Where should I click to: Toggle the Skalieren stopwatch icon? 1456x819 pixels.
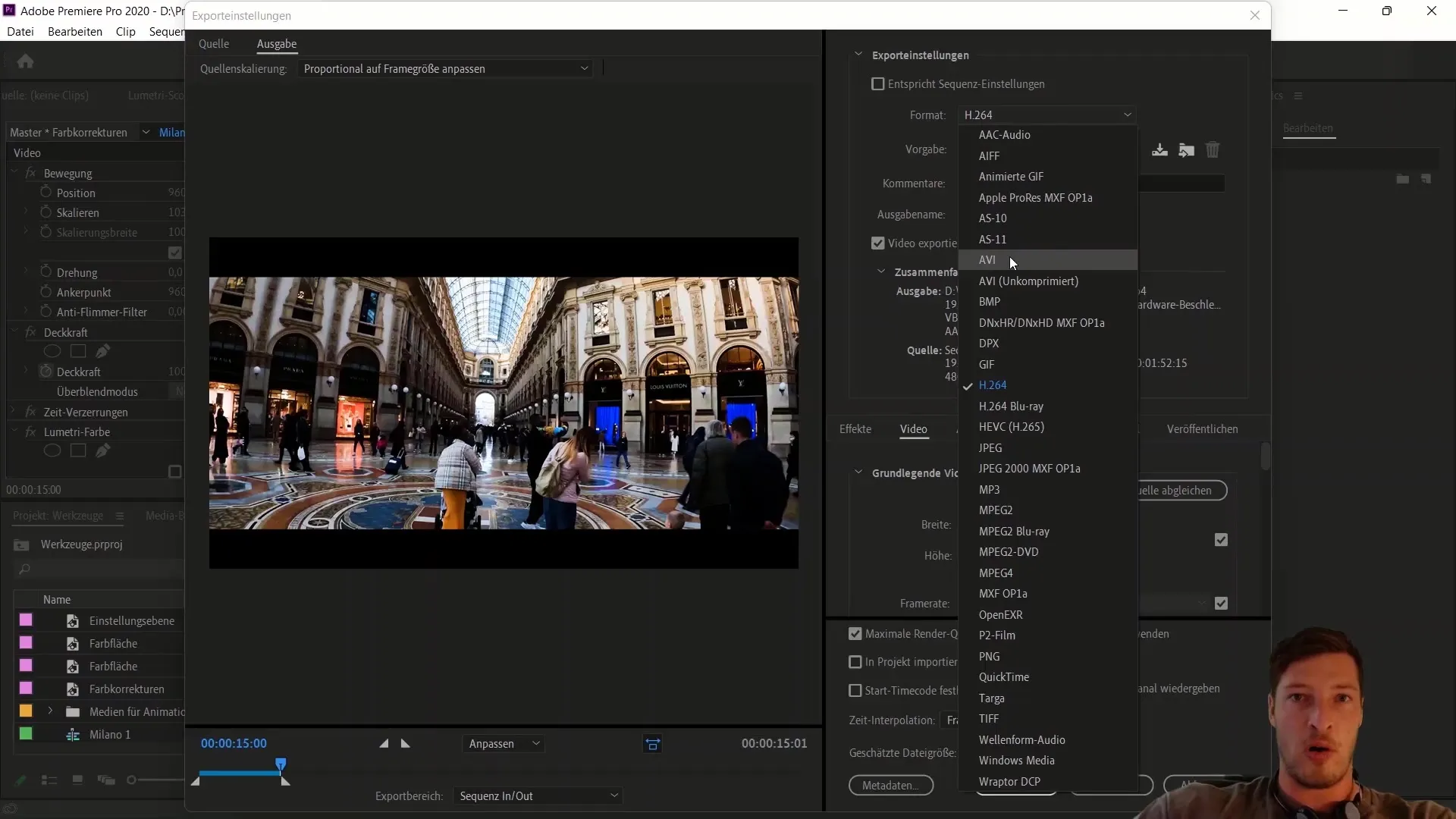tap(45, 212)
